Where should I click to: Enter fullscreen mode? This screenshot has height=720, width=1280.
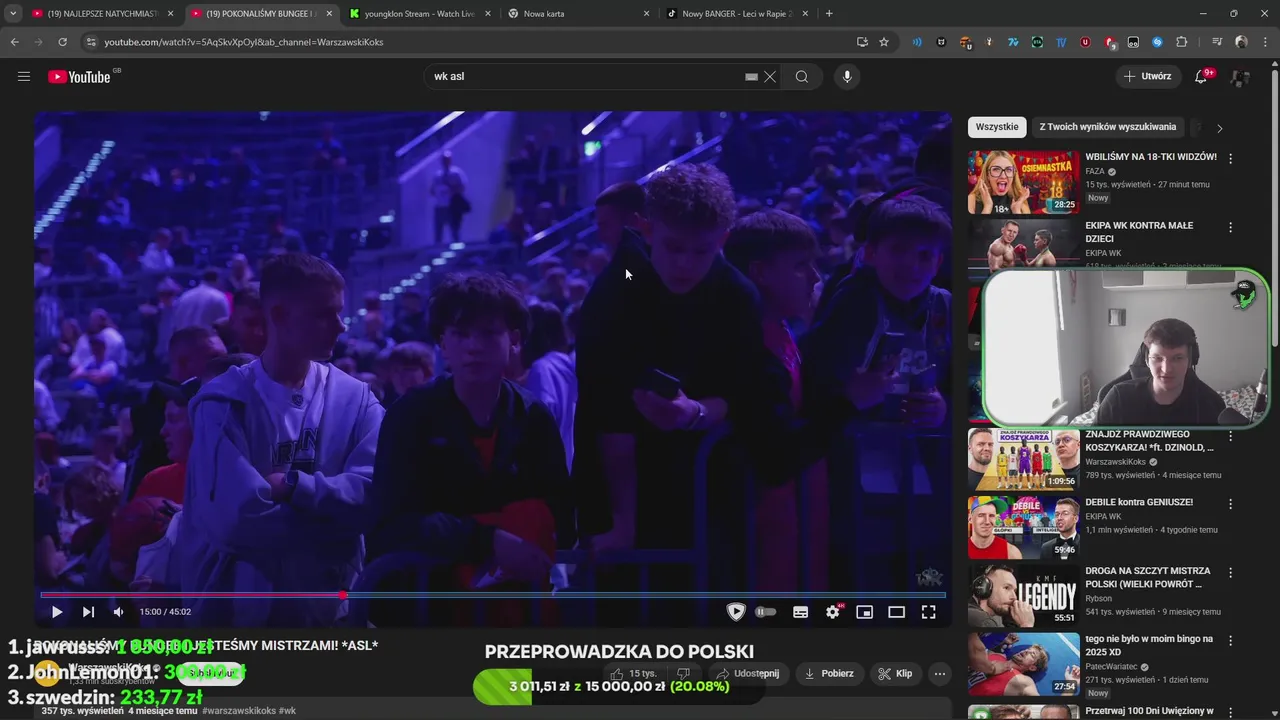coord(928,612)
